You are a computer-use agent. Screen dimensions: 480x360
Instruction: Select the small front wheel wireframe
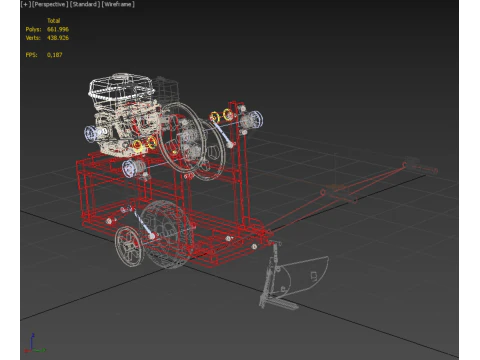click(x=129, y=246)
